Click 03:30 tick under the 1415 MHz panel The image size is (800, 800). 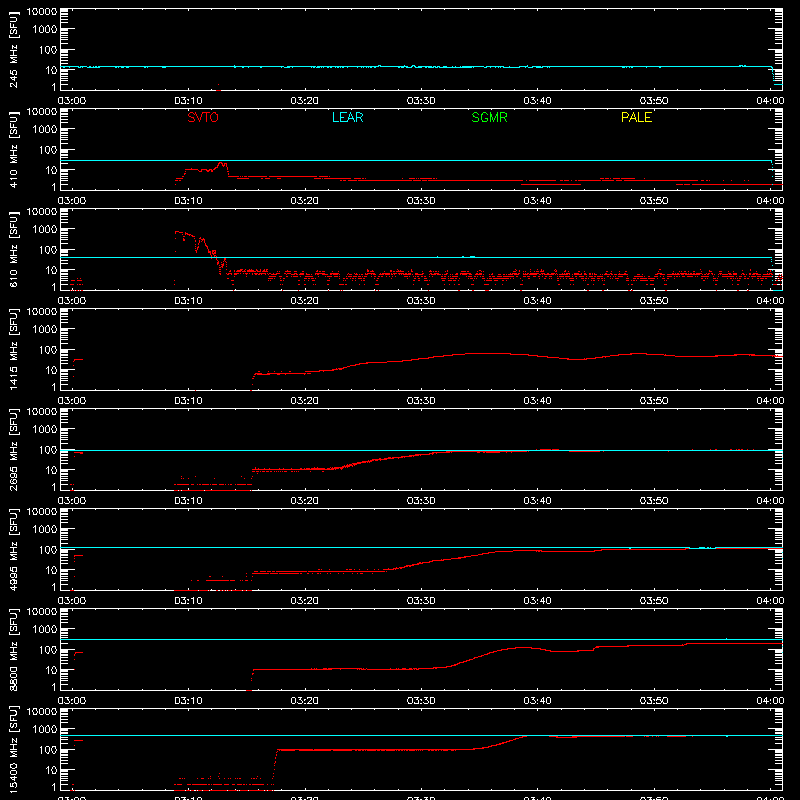(421, 401)
